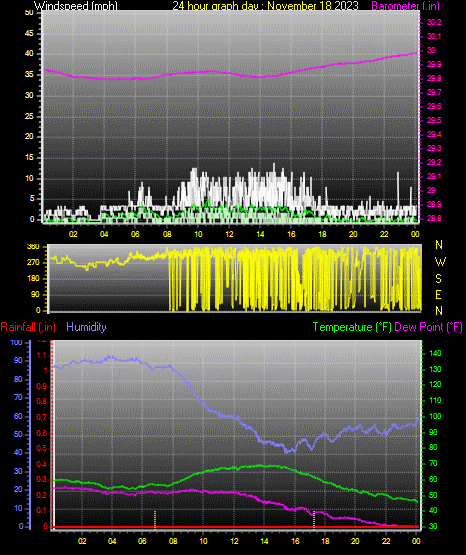Click the 140 value on temperature axis
The width and height of the screenshot is (466, 555).
point(435,353)
